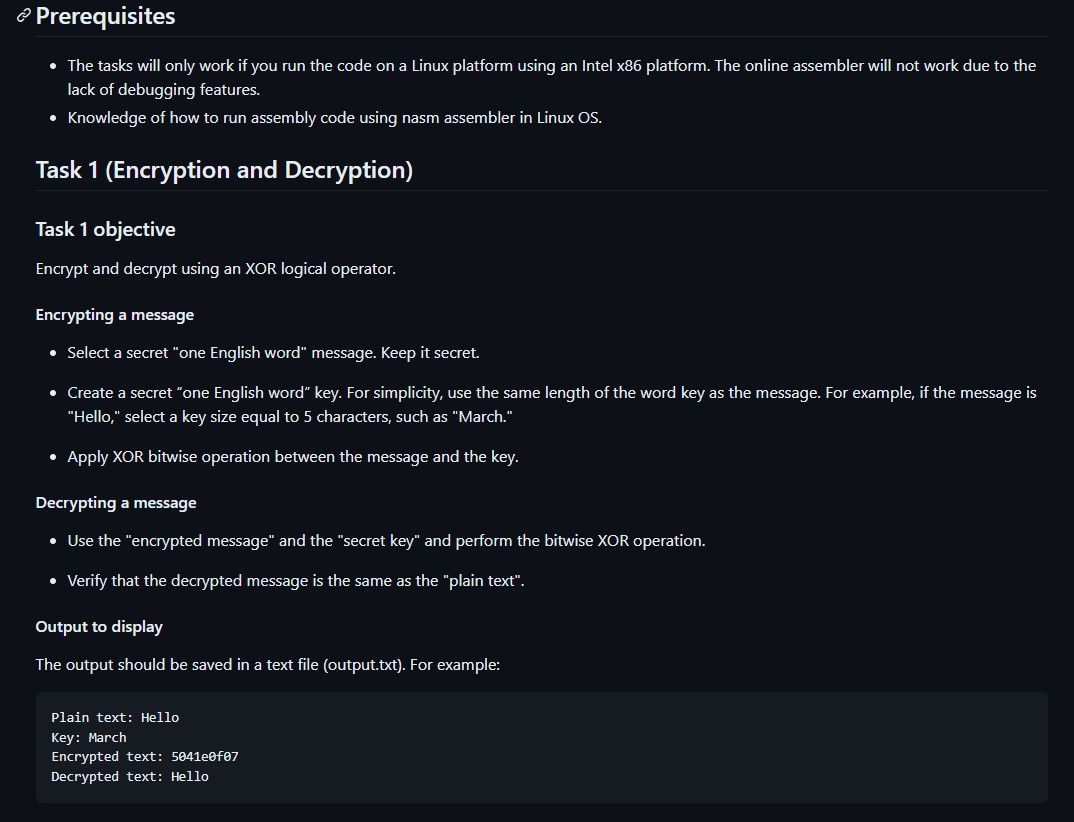Click the Encrypting a message subheading
Screen dimensions: 1074x822
[x=114, y=315]
